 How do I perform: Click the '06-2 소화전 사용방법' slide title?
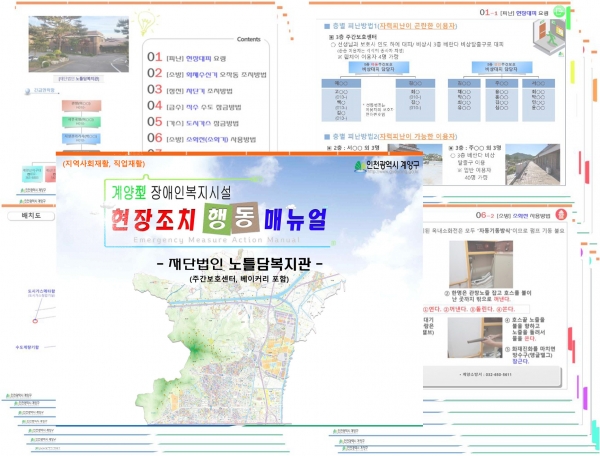(513, 216)
